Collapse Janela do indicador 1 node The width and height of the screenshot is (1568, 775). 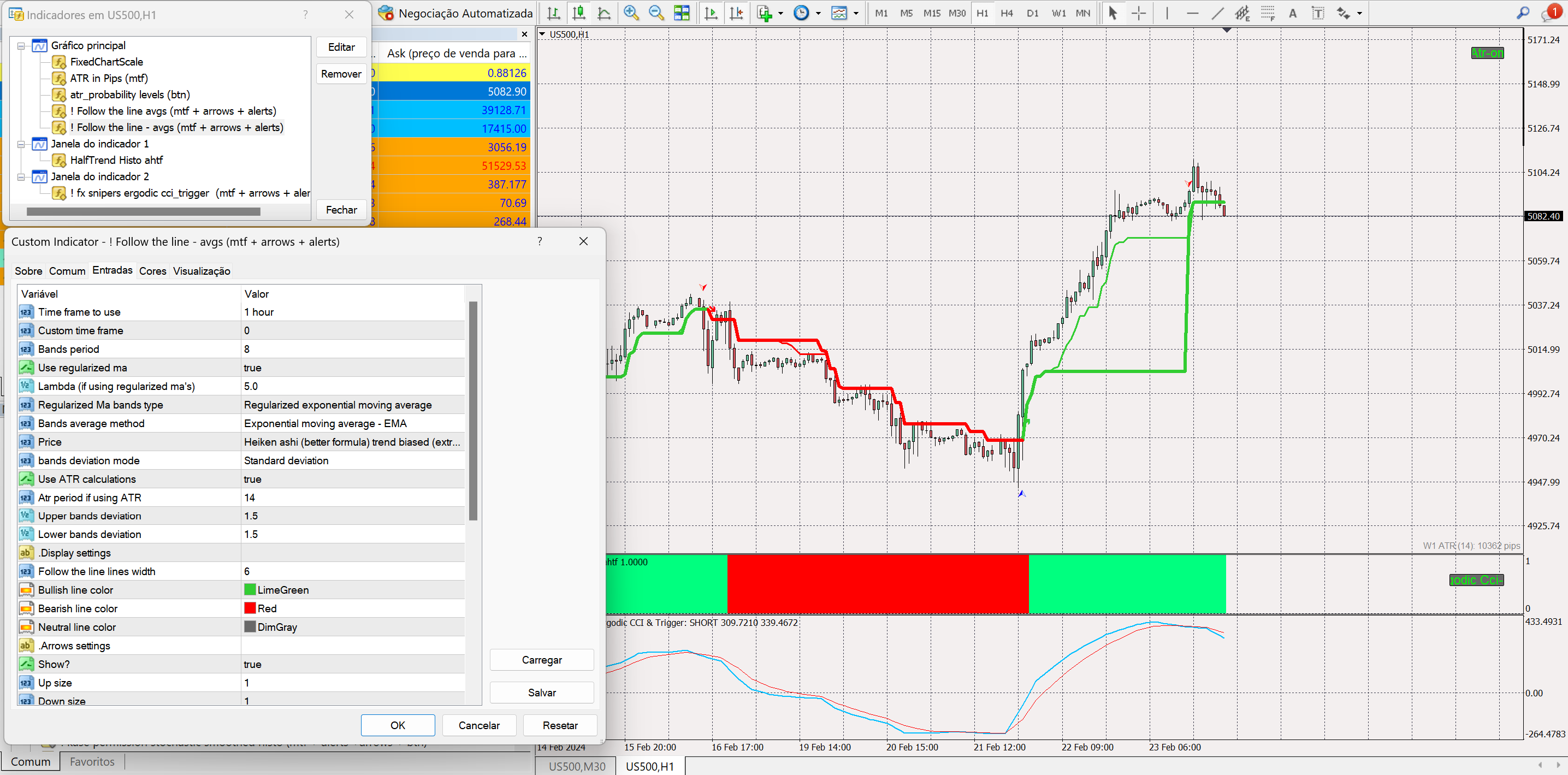point(21,144)
